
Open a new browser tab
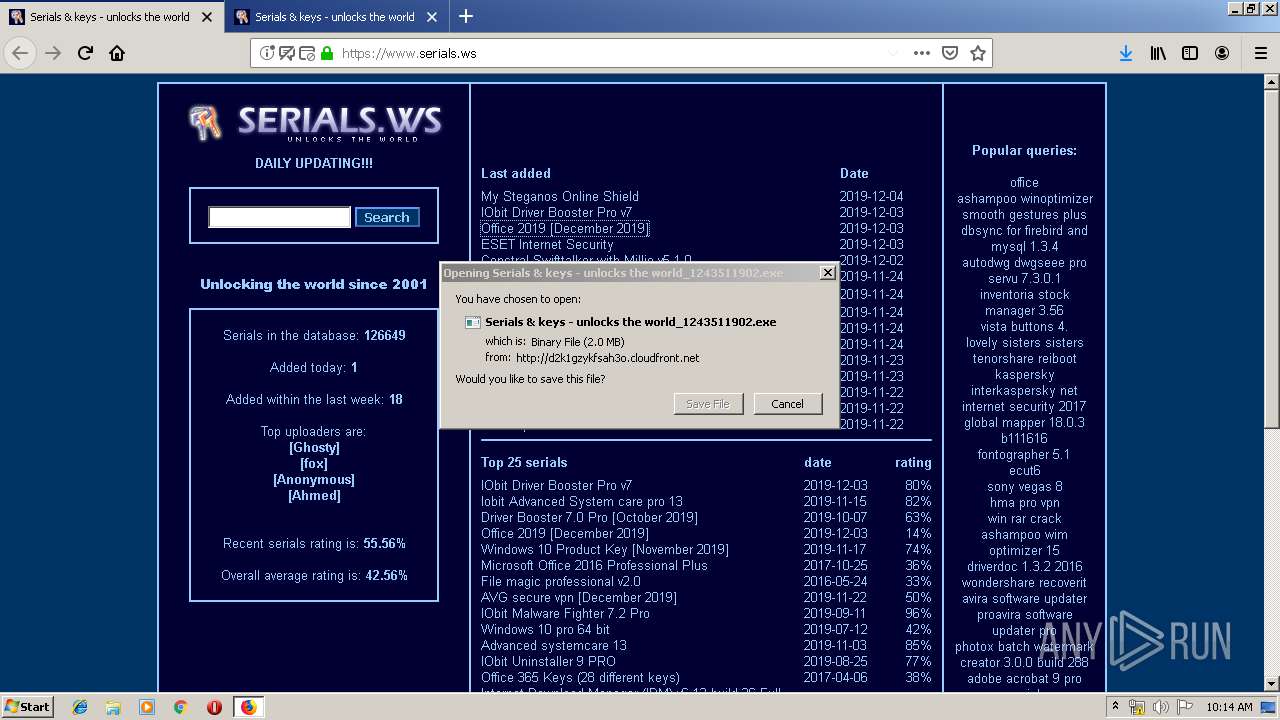(466, 16)
